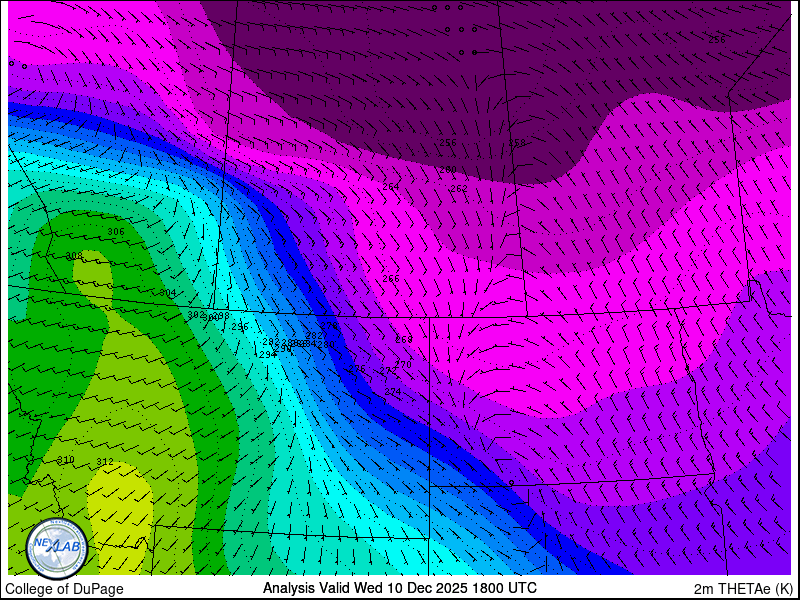Click the 306 contour label

click(x=116, y=232)
